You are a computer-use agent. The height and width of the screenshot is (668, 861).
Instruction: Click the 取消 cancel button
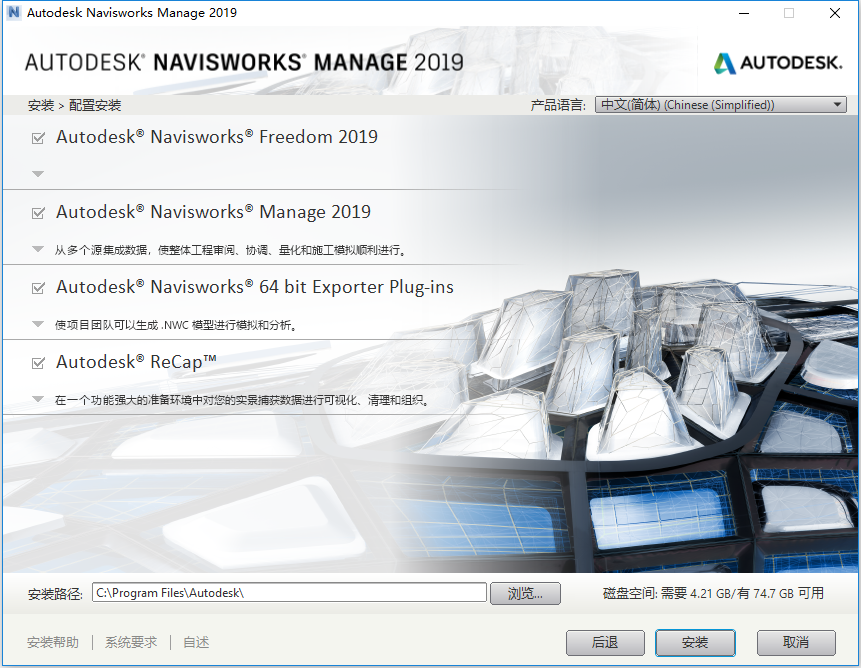point(796,642)
